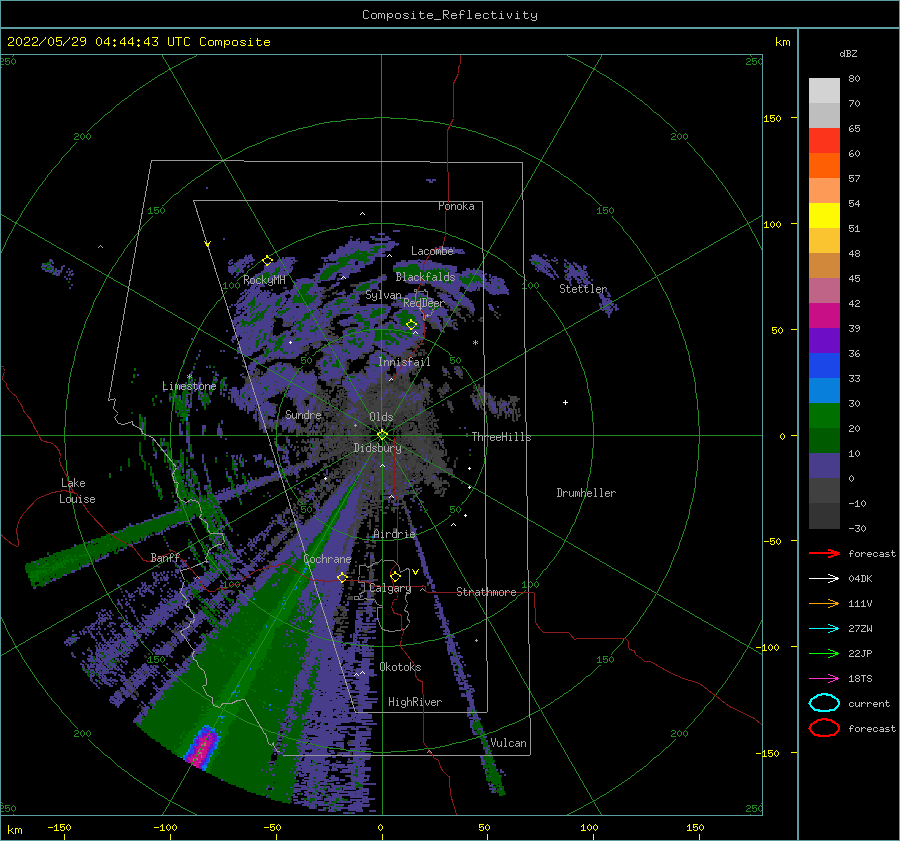Click the green 22JP arrow icon
900x841 pixels.
pyautogui.click(x=824, y=653)
